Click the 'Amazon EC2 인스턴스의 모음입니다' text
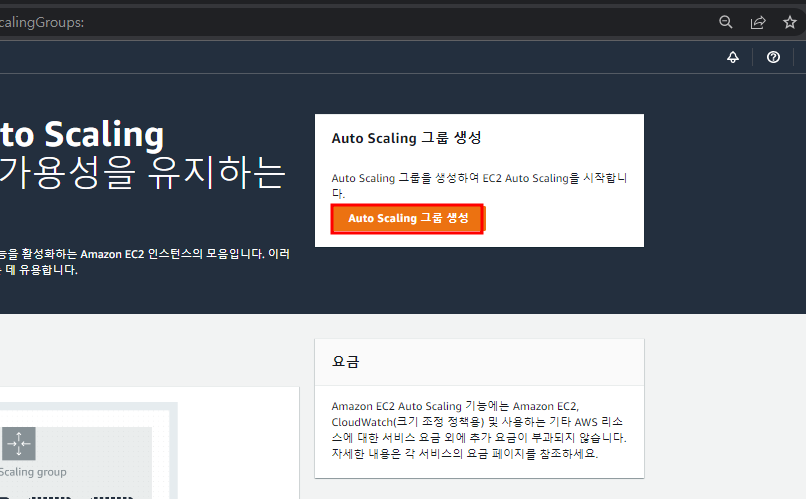Image resolution: width=806 pixels, height=499 pixels. click(173, 254)
